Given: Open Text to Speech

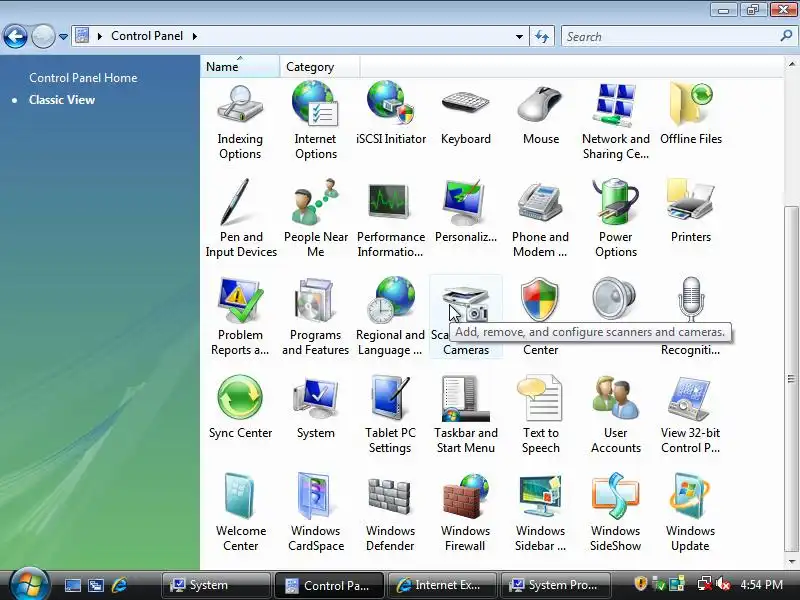Looking at the screenshot, I should coord(541,415).
